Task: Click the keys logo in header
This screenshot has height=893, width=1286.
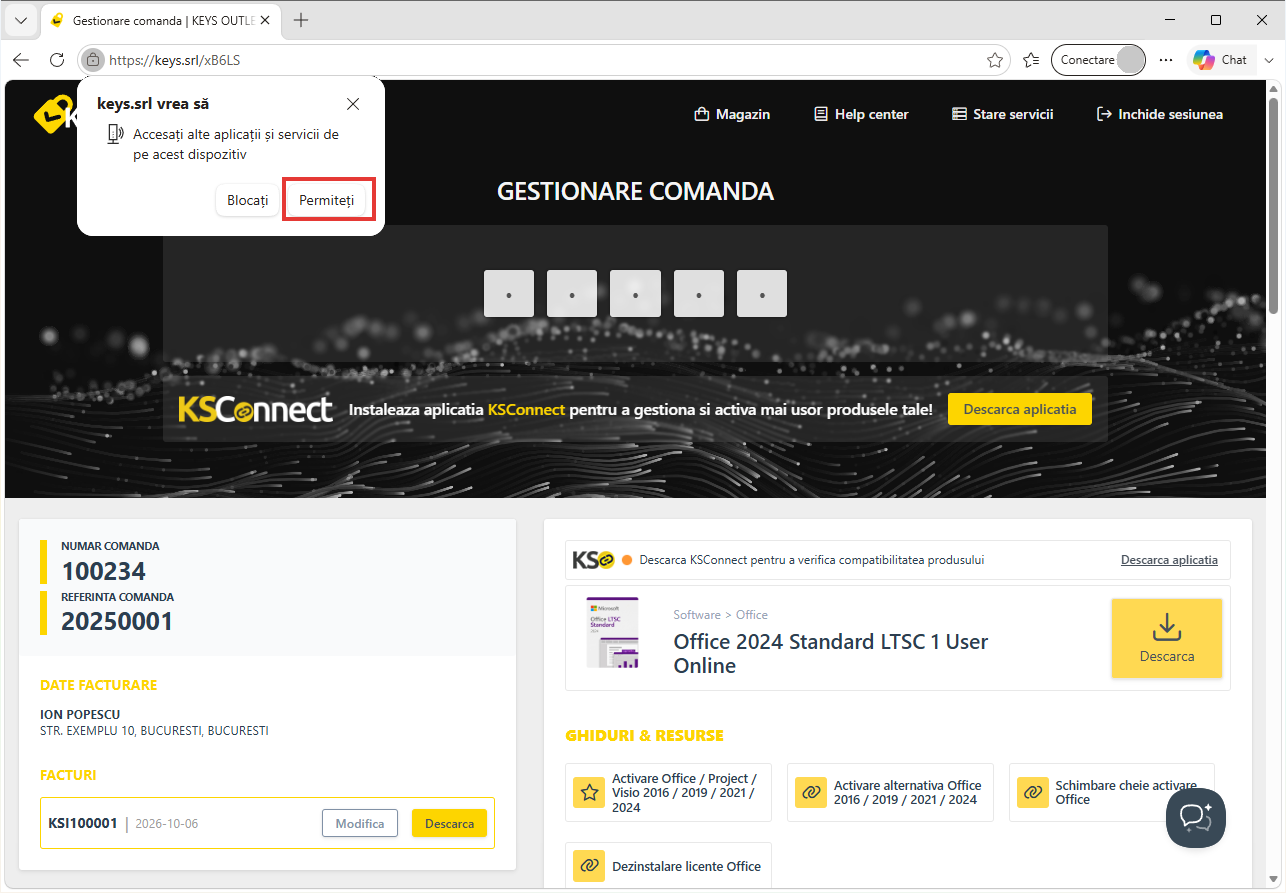Action: (x=56, y=114)
